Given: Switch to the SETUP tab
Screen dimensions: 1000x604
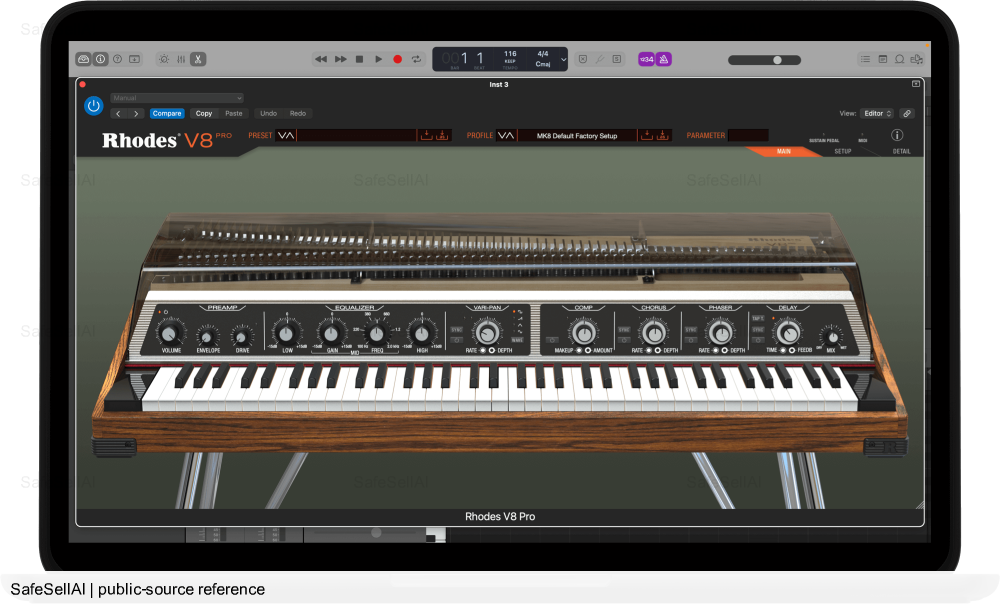Looking at the screenshot, I should pos(842,152).
